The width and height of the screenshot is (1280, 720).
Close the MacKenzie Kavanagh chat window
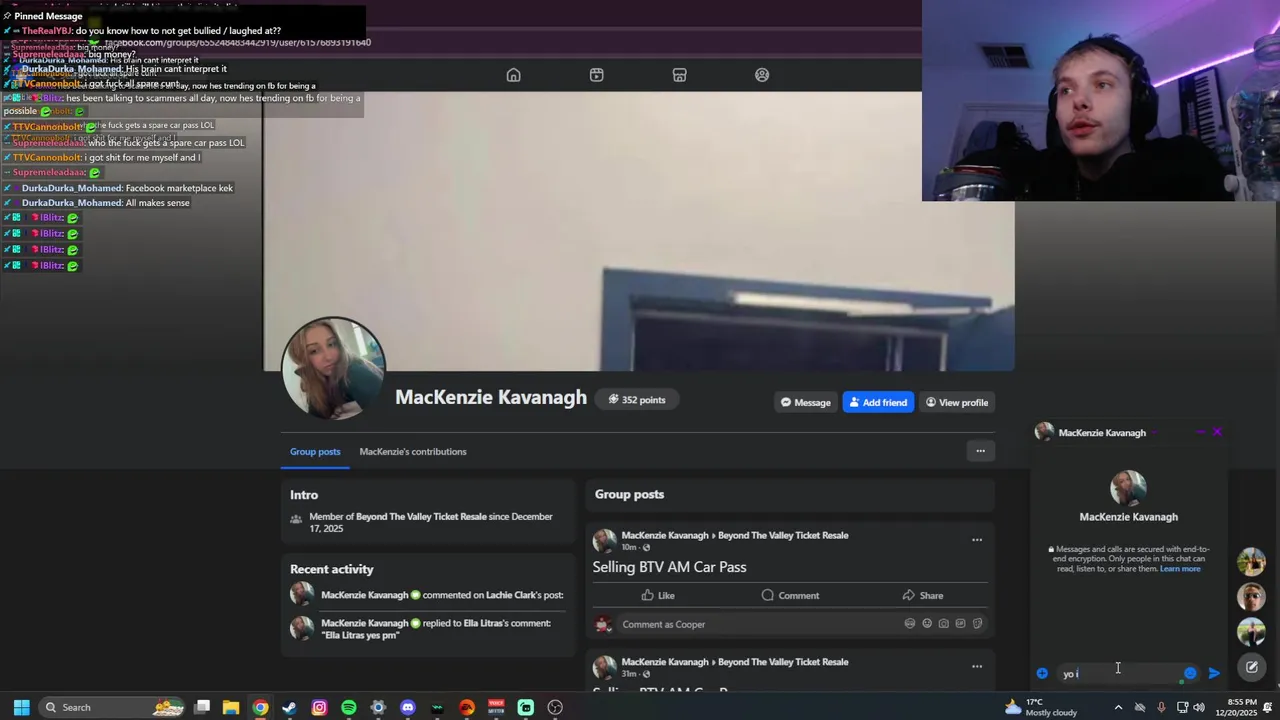(x=1217, y=432)
